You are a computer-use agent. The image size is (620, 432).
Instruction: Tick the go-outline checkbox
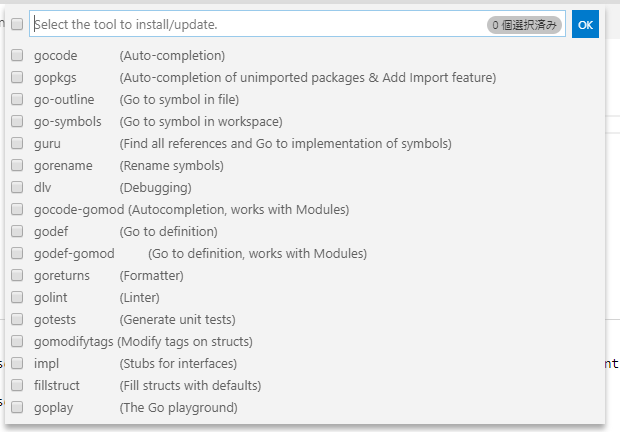point(17,100)
